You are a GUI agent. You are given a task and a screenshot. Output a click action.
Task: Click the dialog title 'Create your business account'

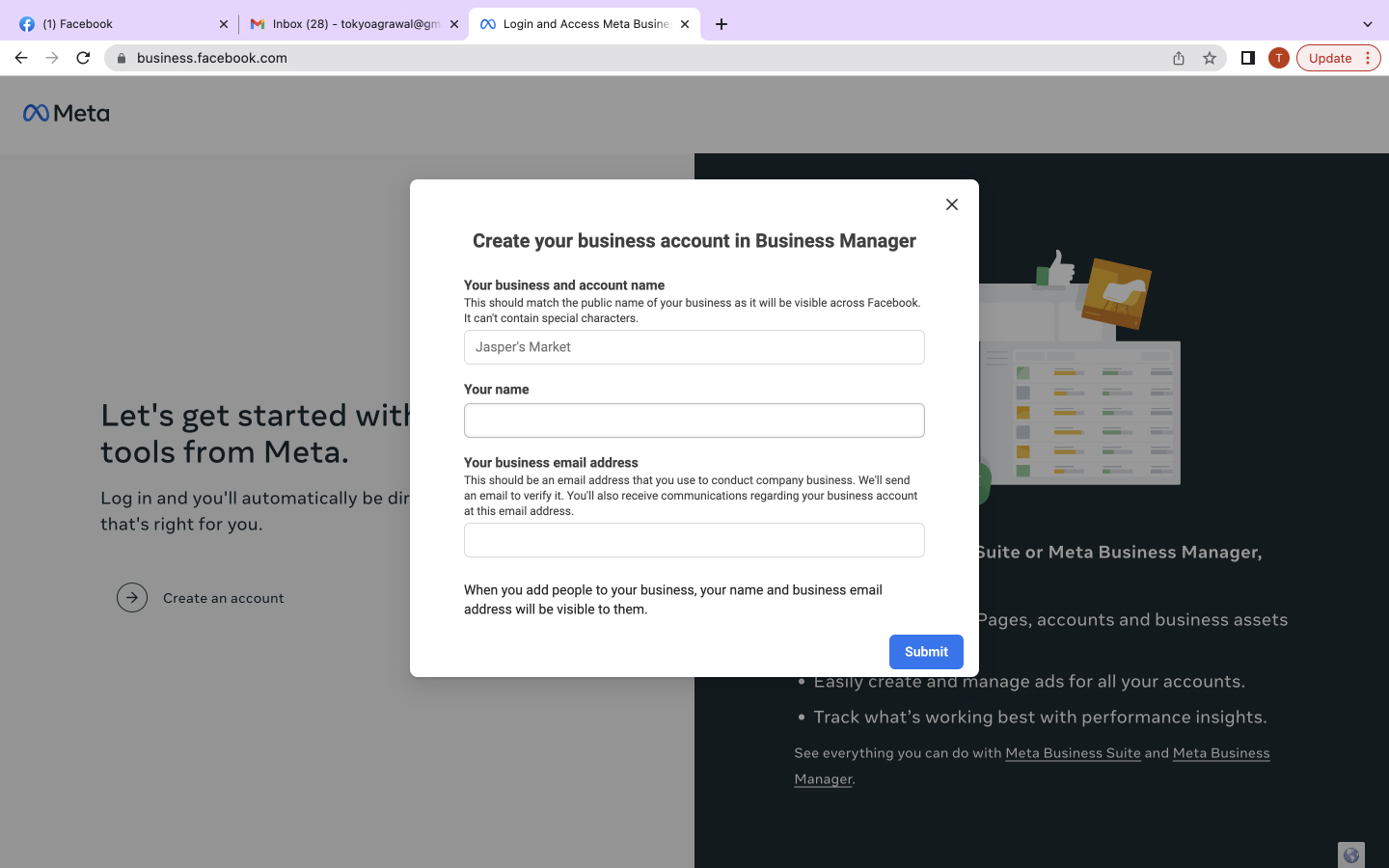(x=694, y=241)
